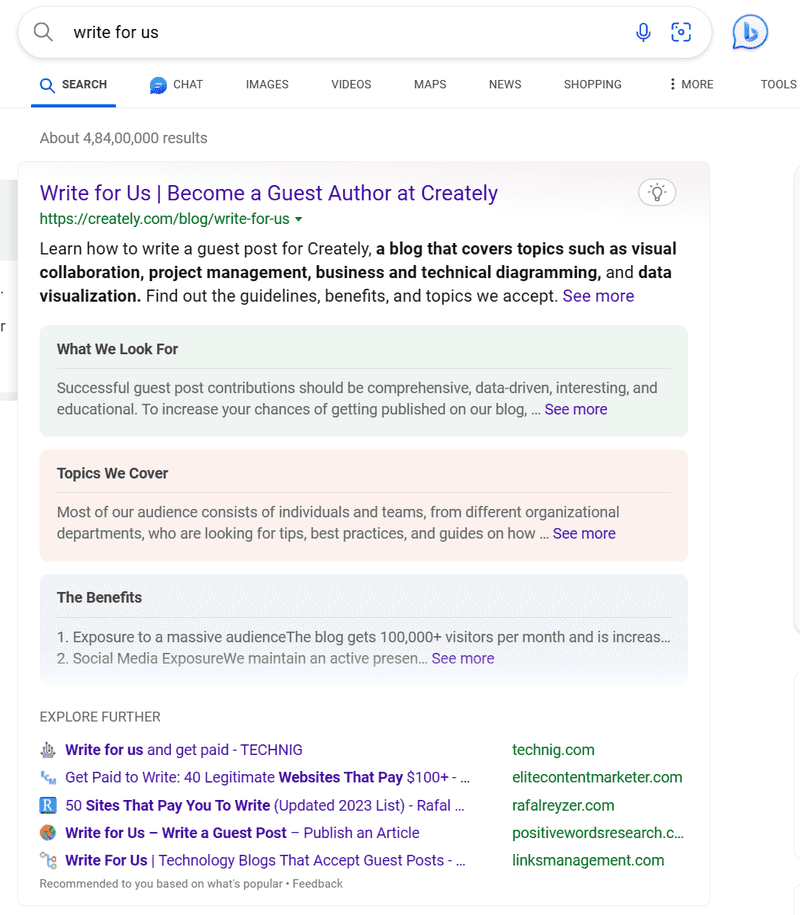
Task: Open the More menu with three dots
Action: tap(691, 85)
